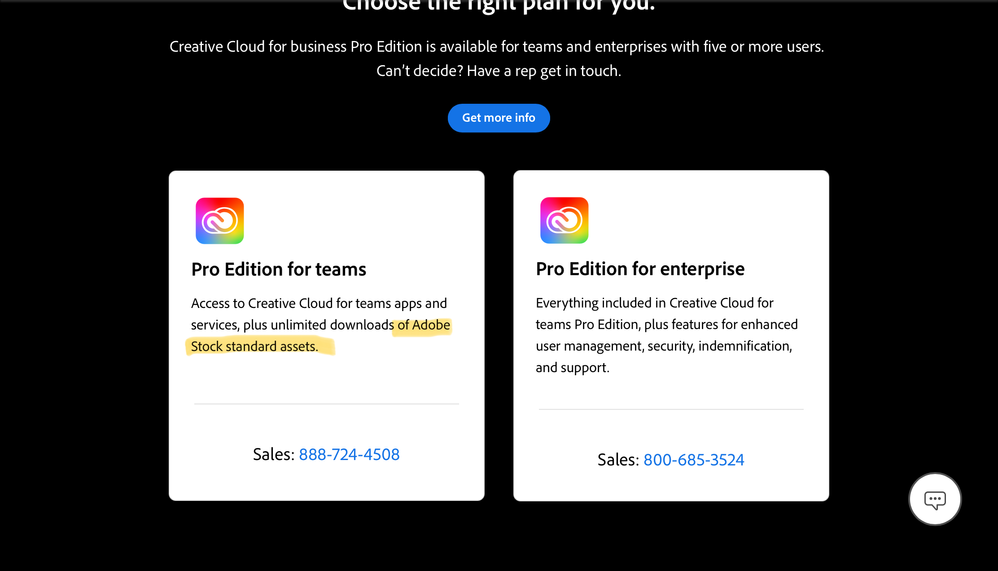Click the highlighted "Stock standard assets" text
This screenshot has width=998, height=571.
[254, 347]
